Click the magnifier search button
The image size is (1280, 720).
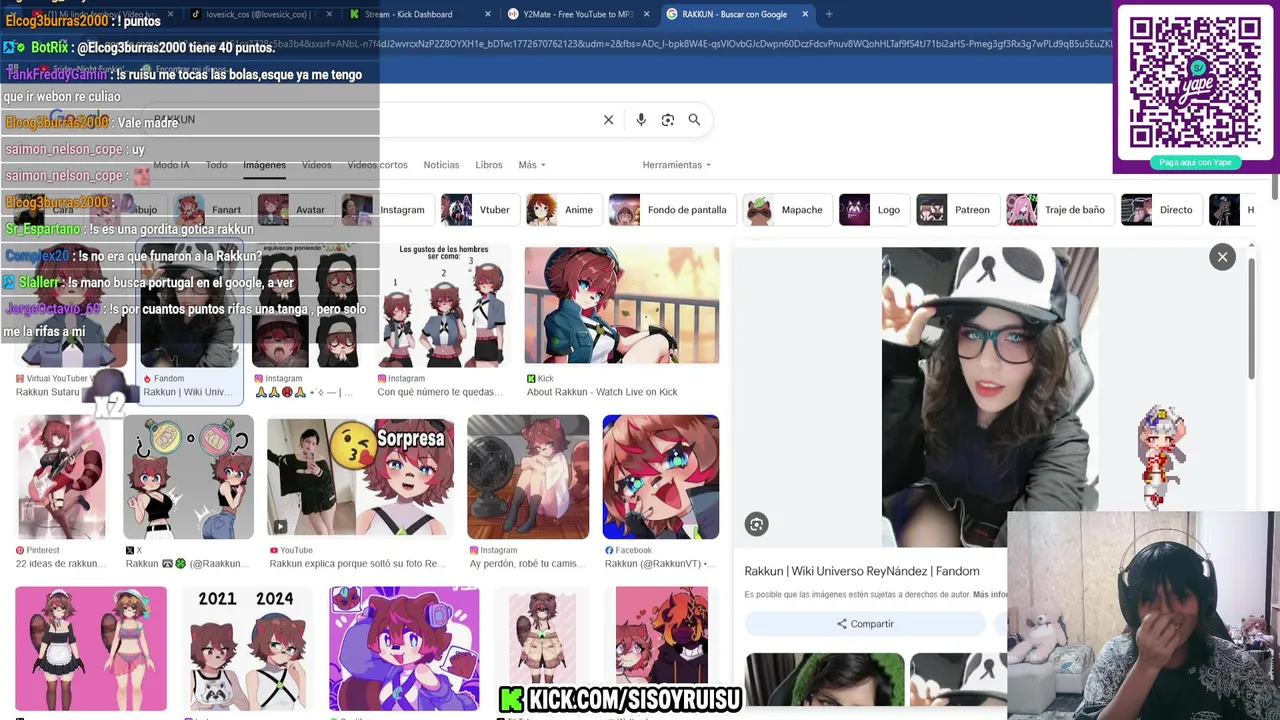click(x=694, y=120)
